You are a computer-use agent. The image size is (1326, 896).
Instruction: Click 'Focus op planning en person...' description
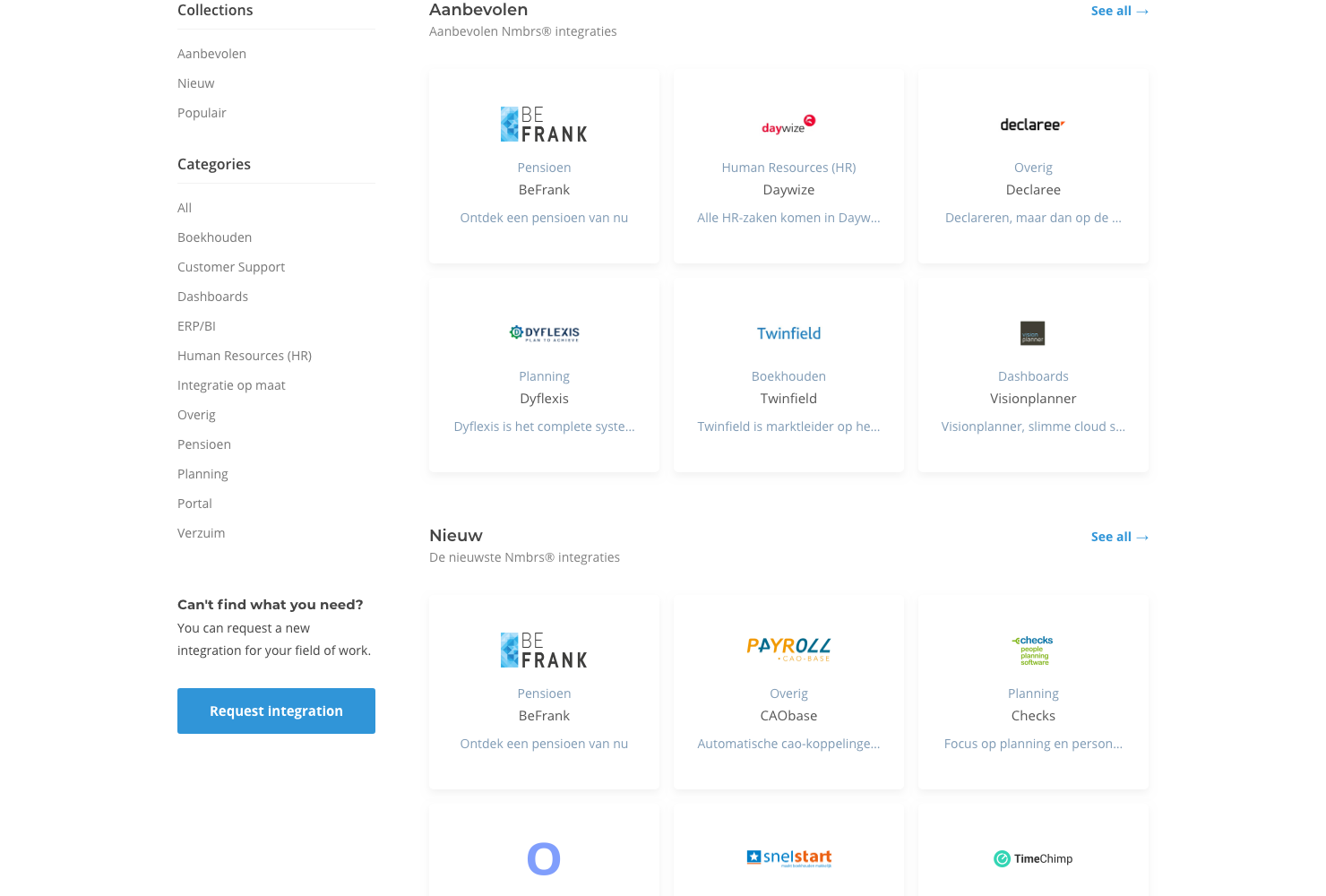pyautogui.click(x=1033, y=744)
